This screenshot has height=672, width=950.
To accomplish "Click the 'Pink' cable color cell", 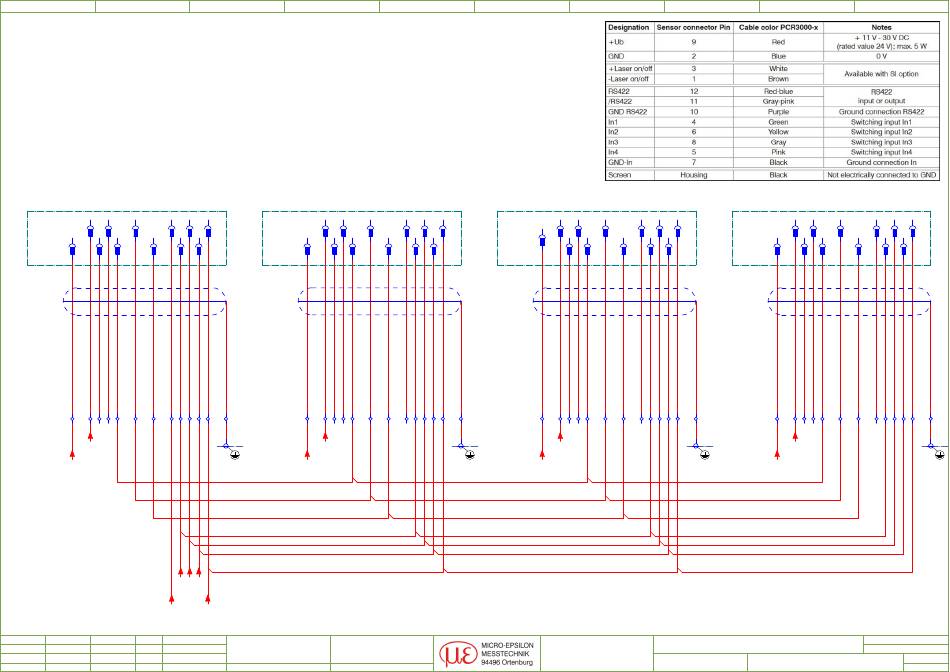I will coord(779,153).
